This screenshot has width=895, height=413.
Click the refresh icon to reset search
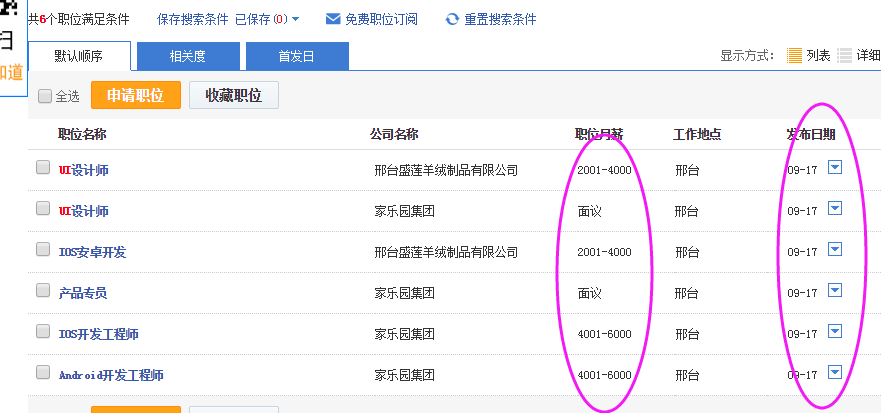click(452, 19)
